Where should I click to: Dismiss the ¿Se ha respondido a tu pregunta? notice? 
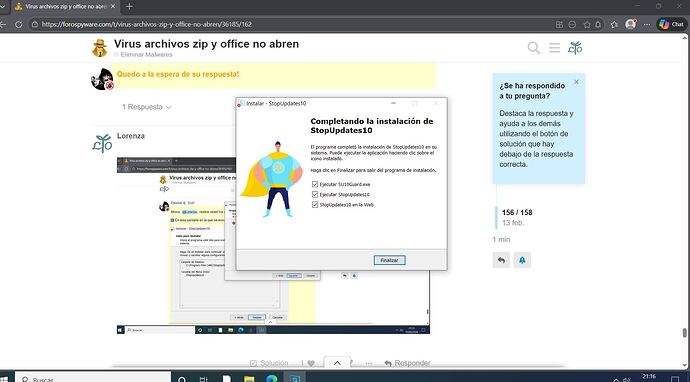click(576, 82)
